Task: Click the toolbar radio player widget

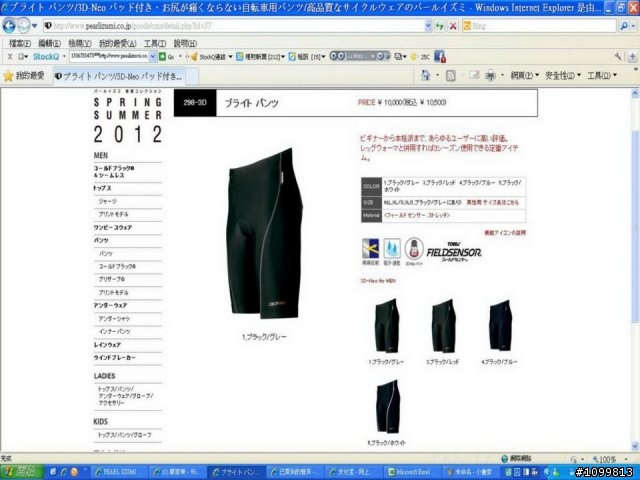Action: 360,56
